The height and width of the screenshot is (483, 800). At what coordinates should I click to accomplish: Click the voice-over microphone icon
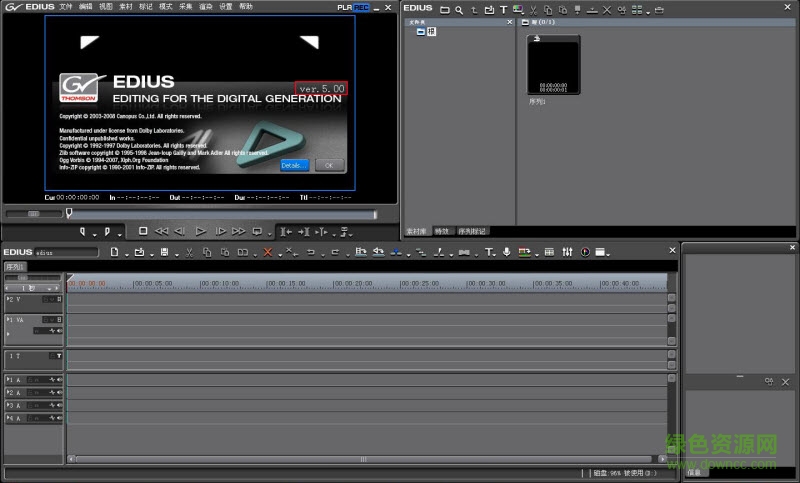click(506, 252)
